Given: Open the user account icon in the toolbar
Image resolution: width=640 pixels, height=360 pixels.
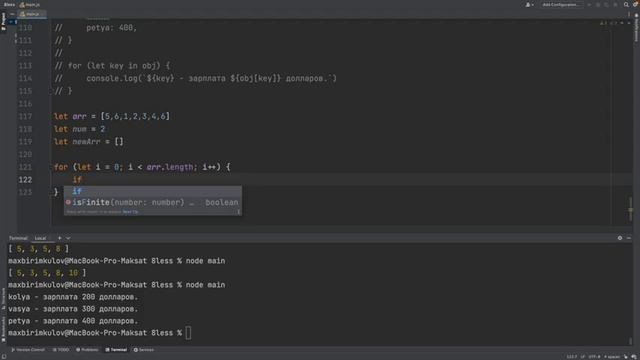Looking at the screenshot, I should point(529,4).
